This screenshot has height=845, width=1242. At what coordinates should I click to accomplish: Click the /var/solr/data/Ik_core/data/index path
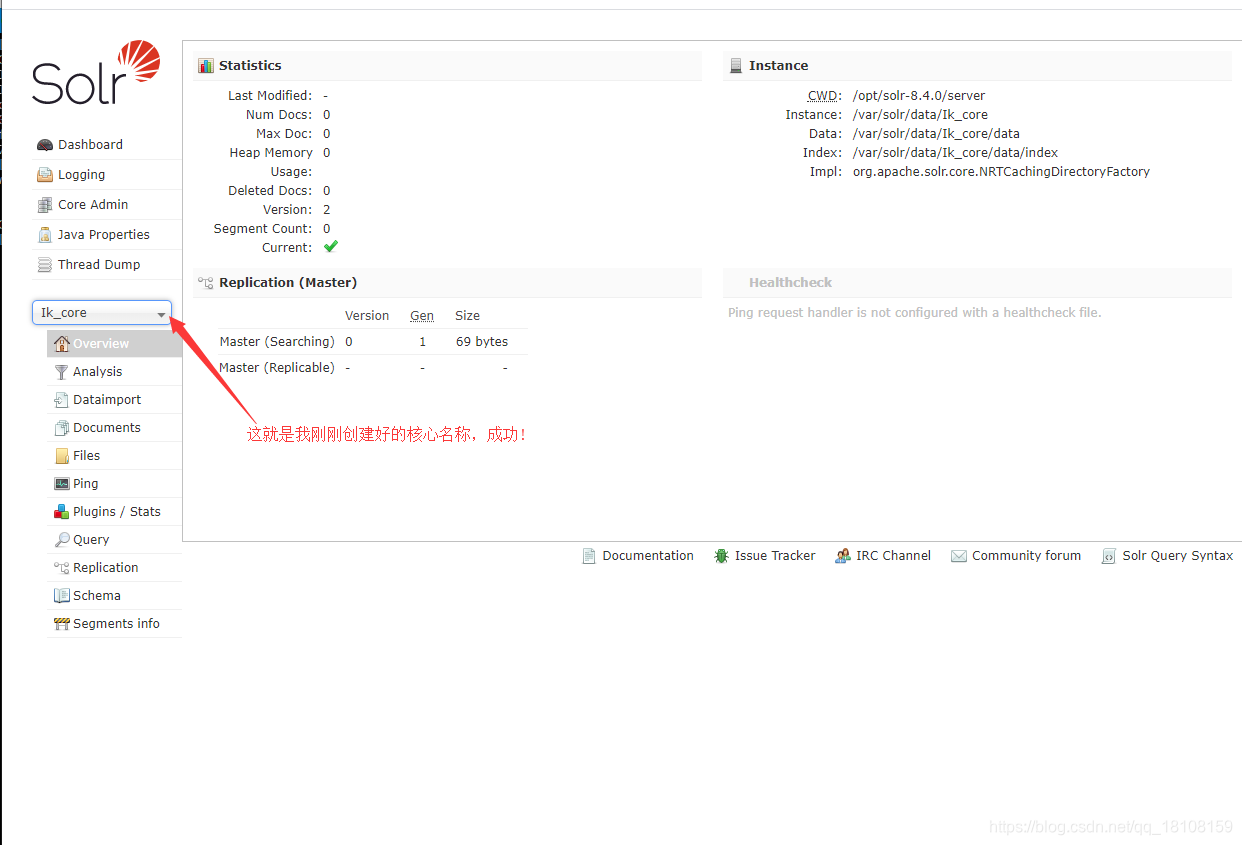point(955,153)
